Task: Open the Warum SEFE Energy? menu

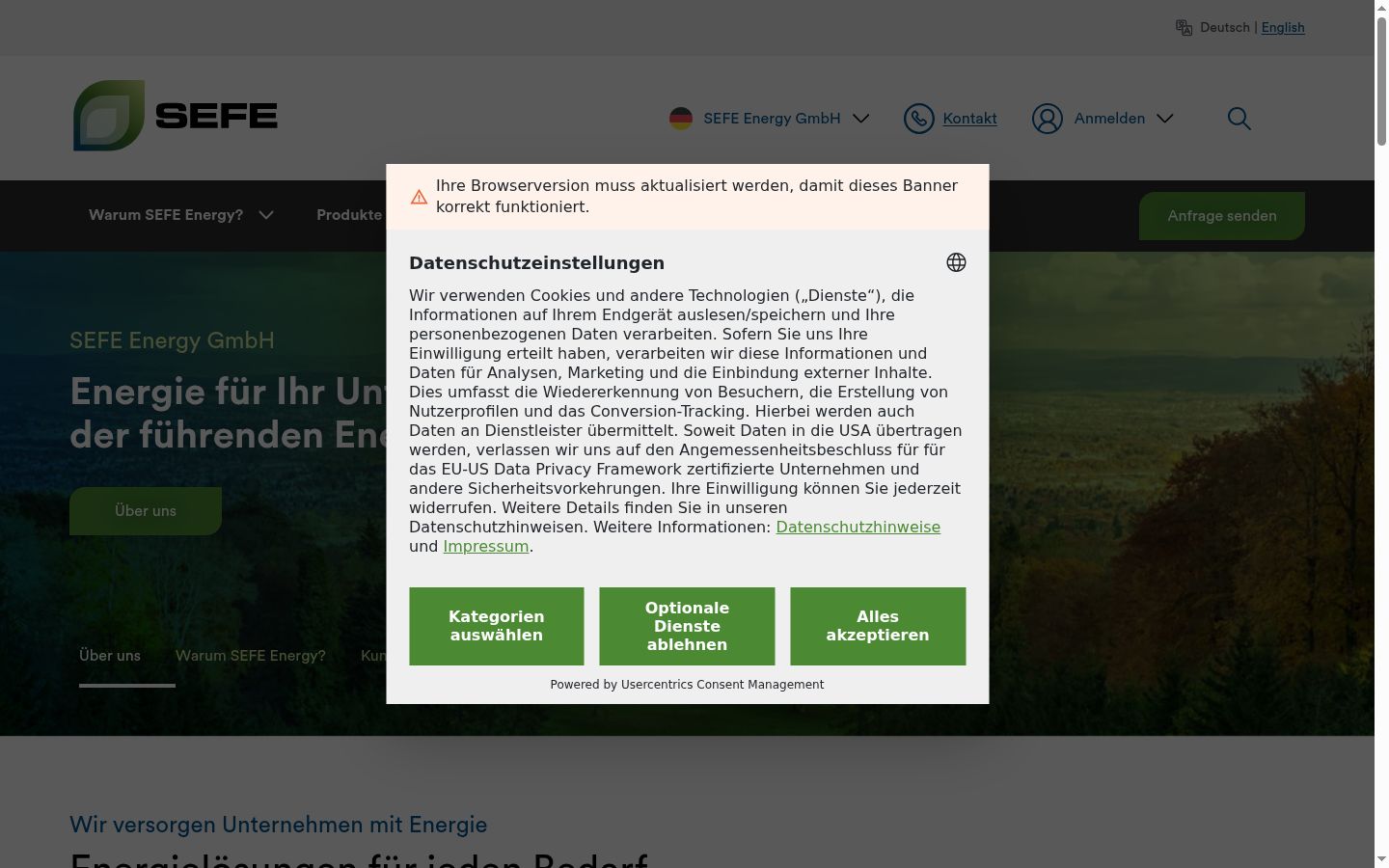Action: click(166, 215)
